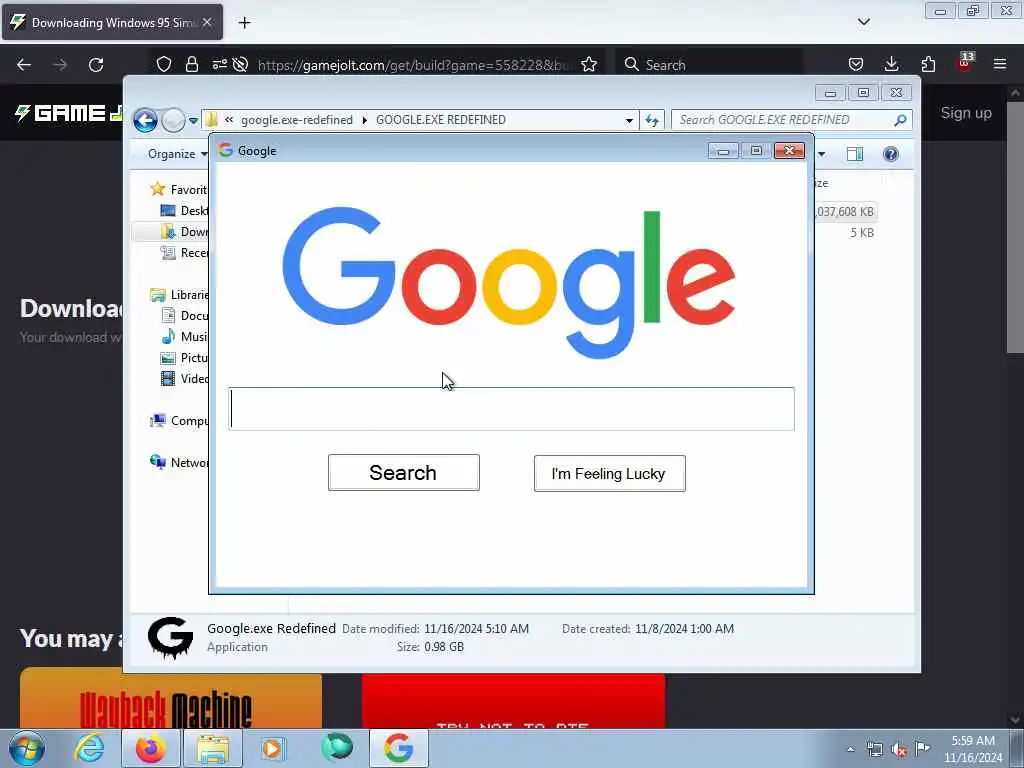The image size is (1024, 768).
Task: Click the muted volume tray icon
Action: pyautogui.click(x=899, y=749)
